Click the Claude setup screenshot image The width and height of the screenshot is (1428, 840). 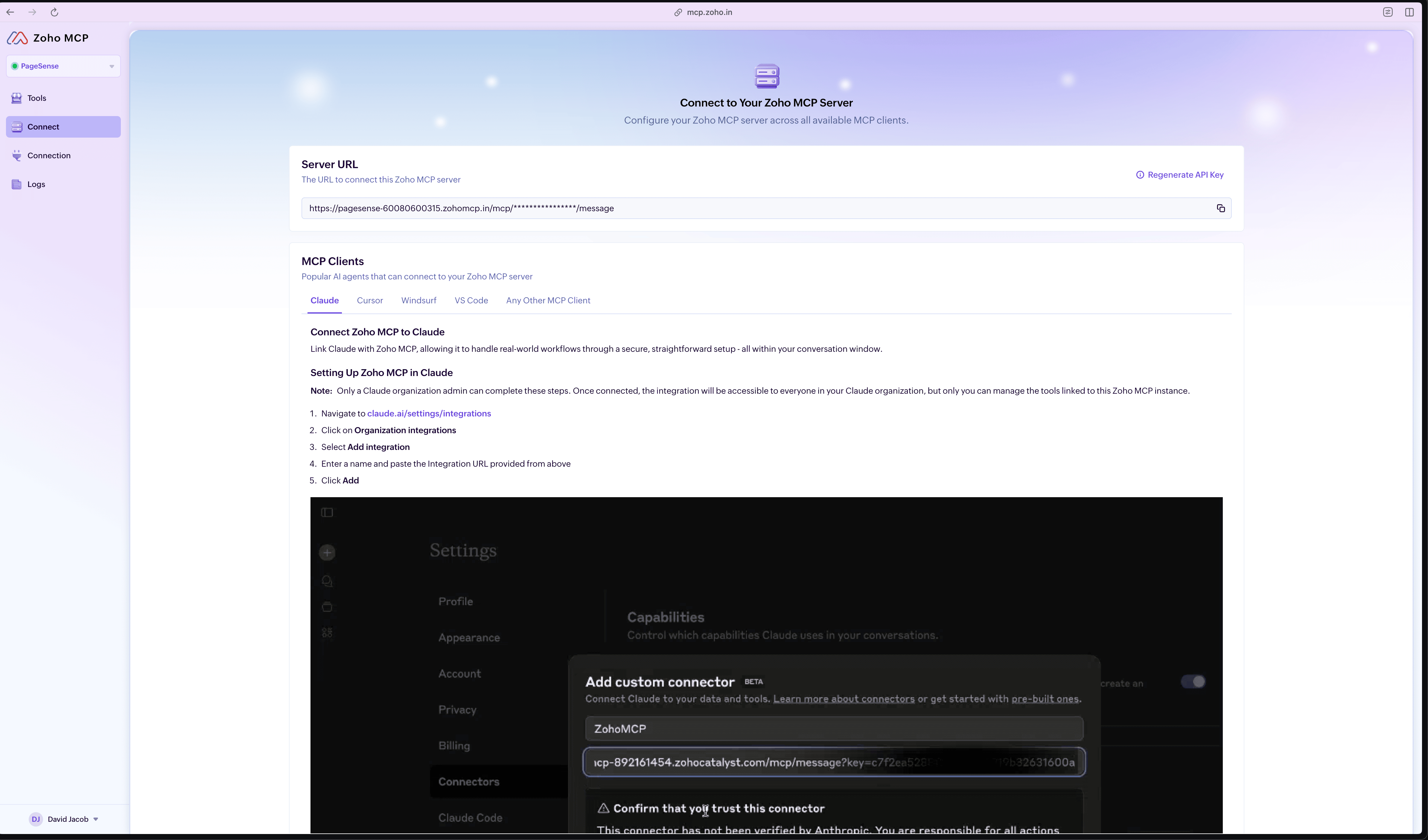766,665
